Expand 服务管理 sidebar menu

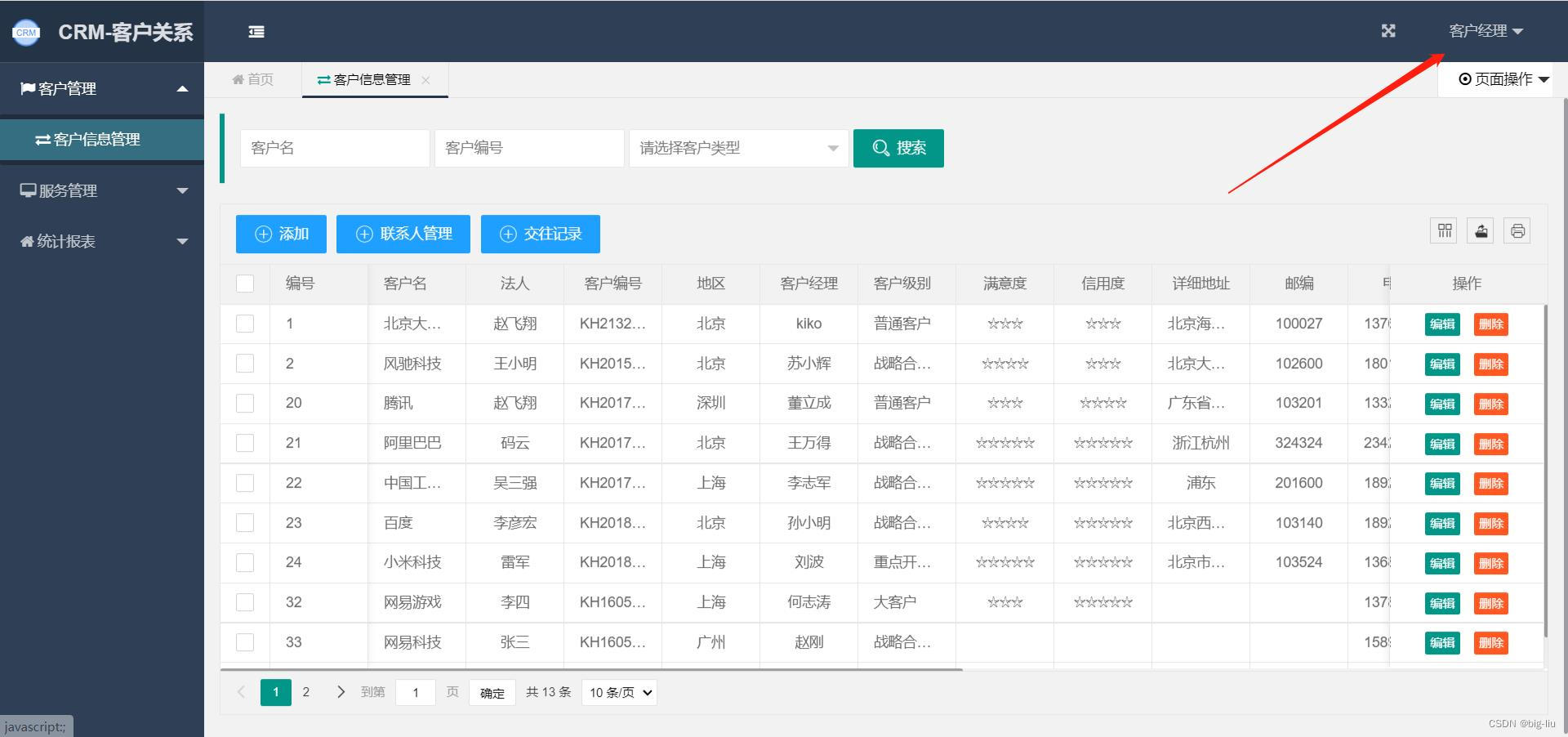(102, 190)
